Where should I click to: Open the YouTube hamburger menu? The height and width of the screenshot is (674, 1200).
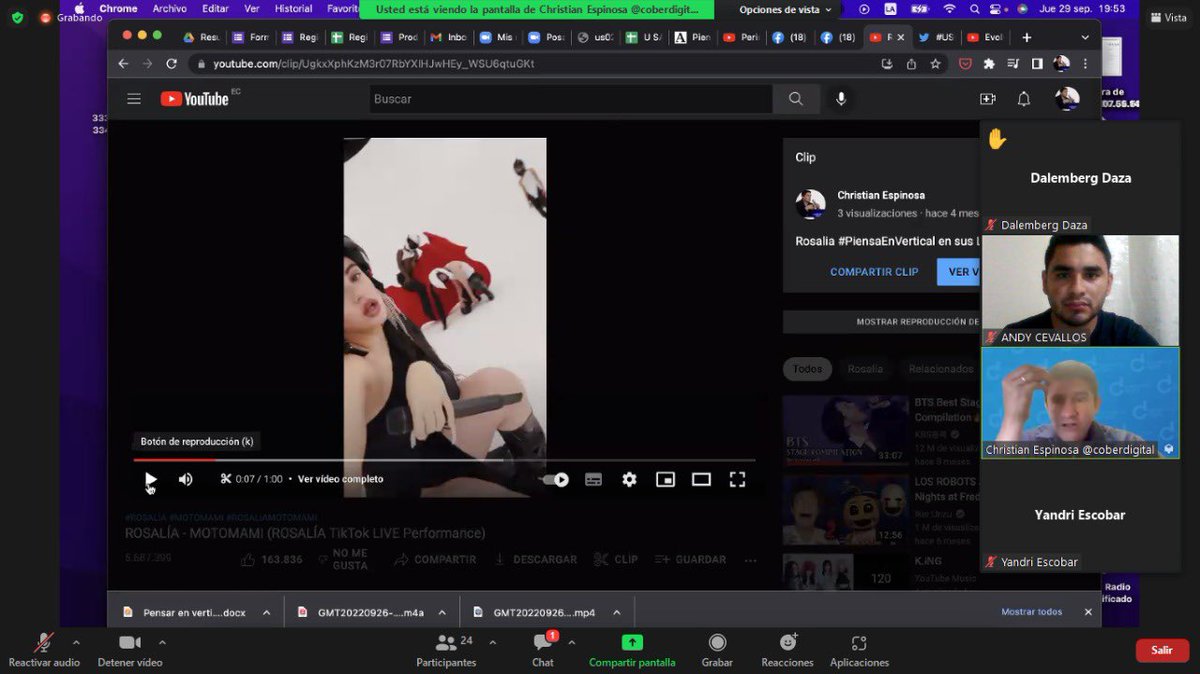tap(134, 99)
